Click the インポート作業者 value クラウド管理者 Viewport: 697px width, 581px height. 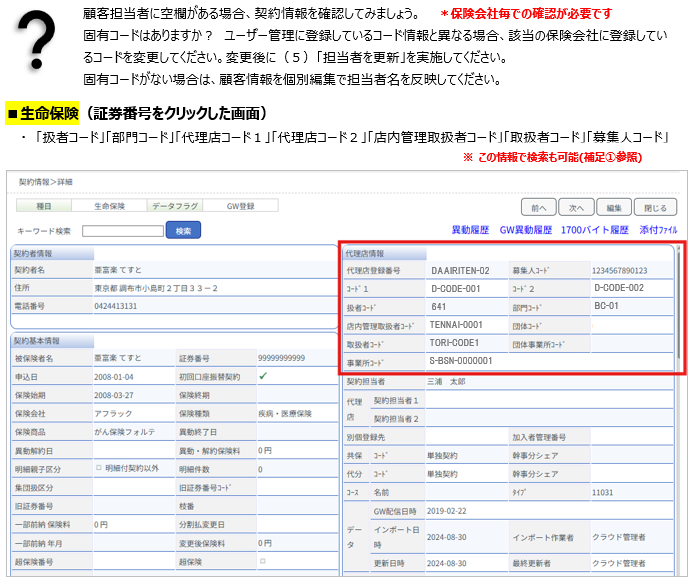tap(618, 537)
